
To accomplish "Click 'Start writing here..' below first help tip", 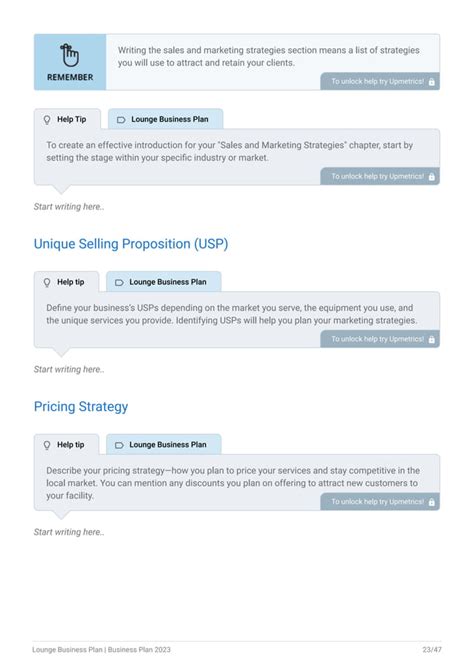I will pos(69,207).
